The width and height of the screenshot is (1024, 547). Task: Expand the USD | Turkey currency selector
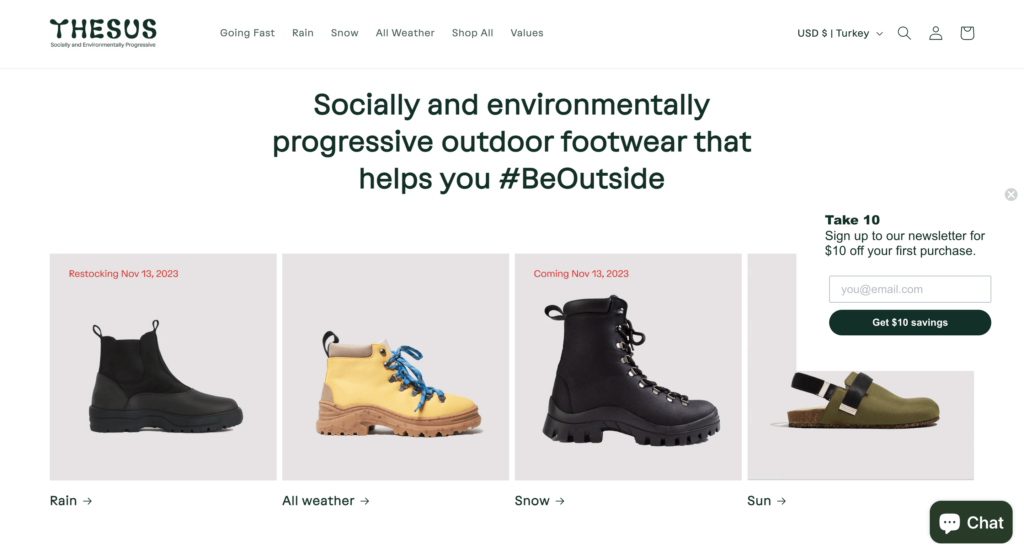tap(840, 33)
